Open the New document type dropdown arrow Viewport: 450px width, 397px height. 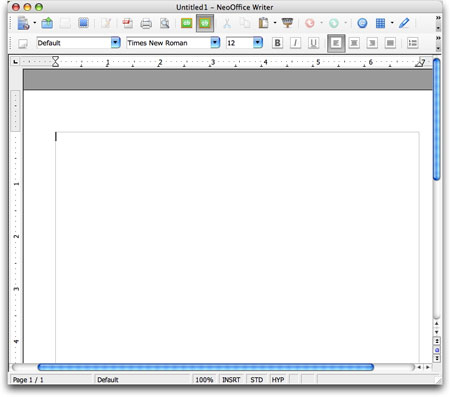point(34,23)
